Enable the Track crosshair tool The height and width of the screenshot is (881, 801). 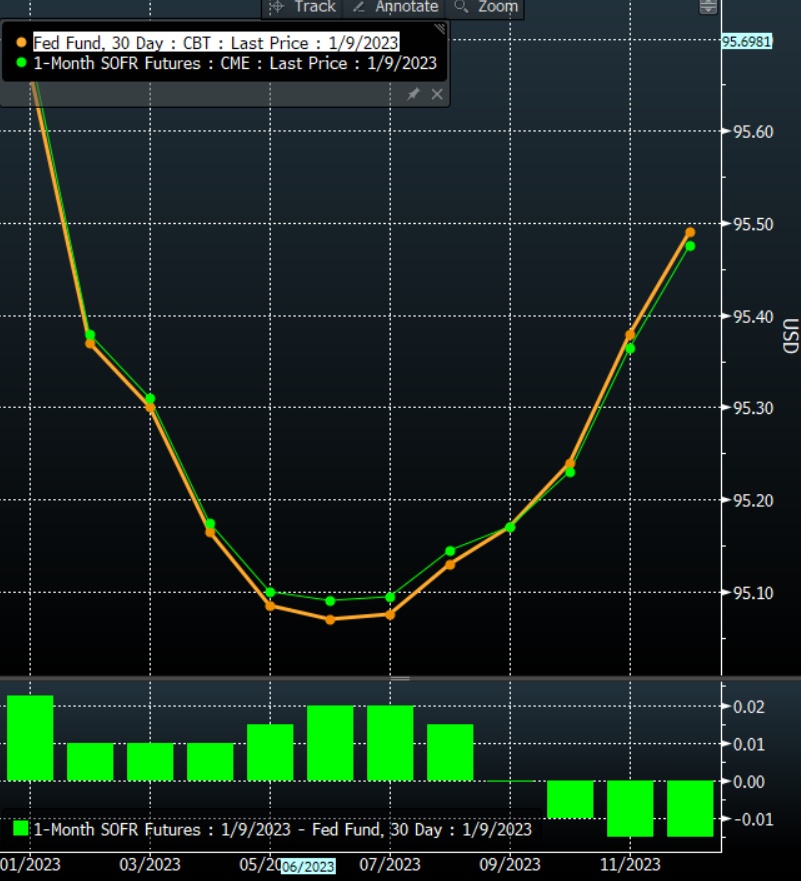(x=303, y=7)
